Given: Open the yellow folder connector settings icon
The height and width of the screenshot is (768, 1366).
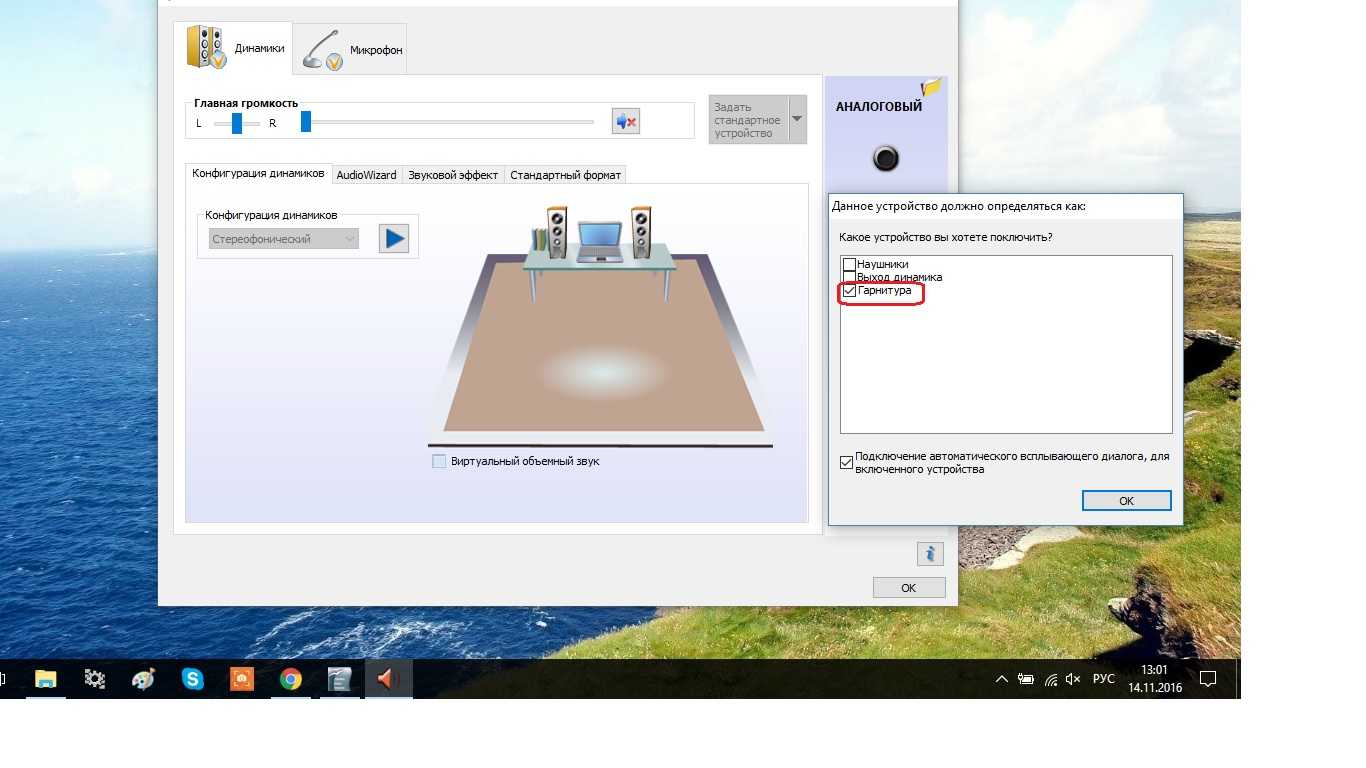Looking at the screenshot, I should tap(931, 87).
